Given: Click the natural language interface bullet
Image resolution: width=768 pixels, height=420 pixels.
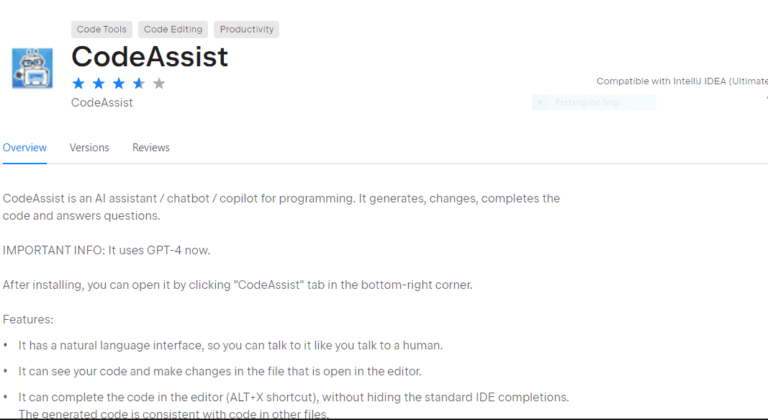Looking at the screenshot, I should (x=231, y=346).
